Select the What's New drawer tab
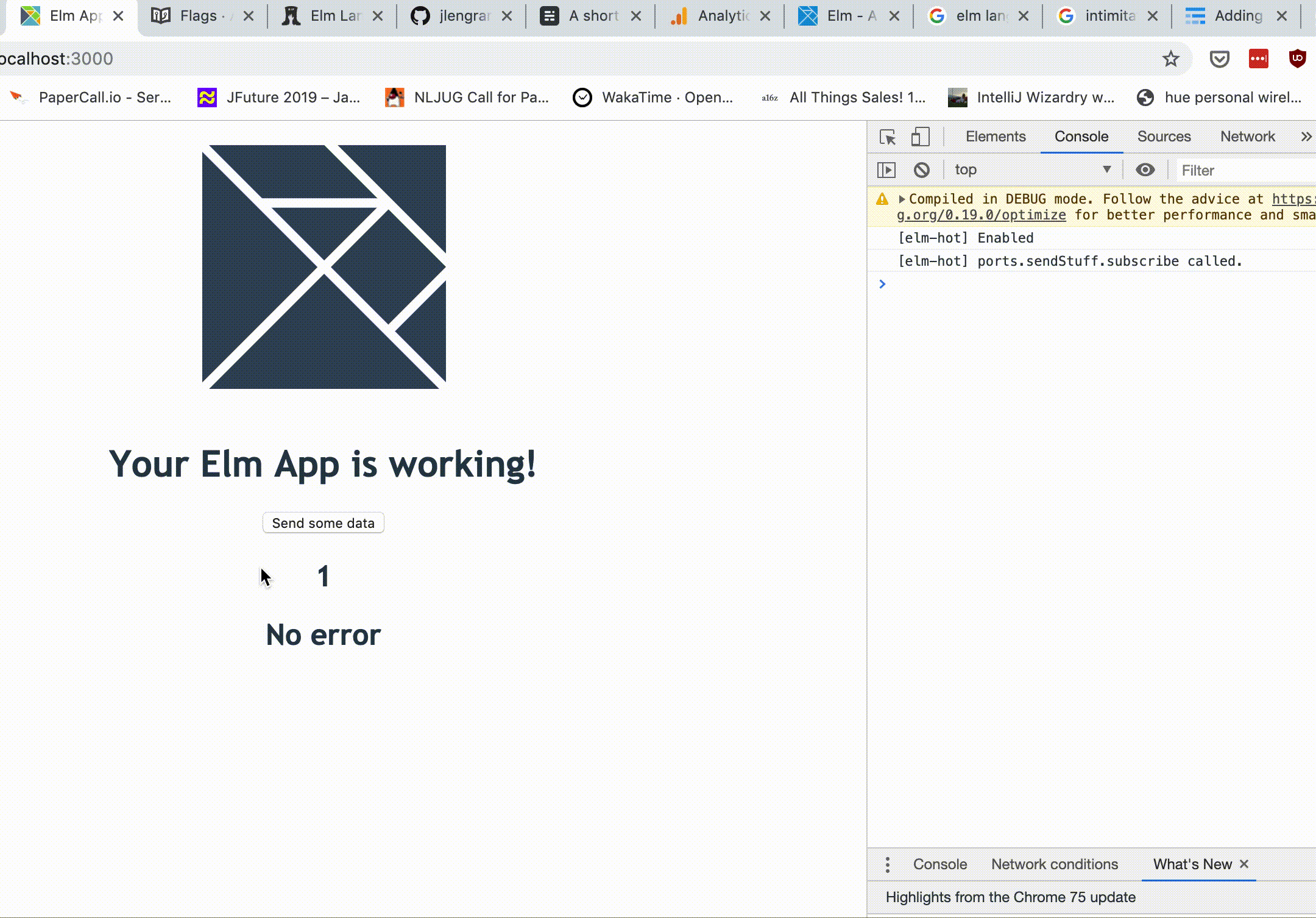Image resolution: width=1316 pixels, height=918 pixels. (x=1192, y=864)
